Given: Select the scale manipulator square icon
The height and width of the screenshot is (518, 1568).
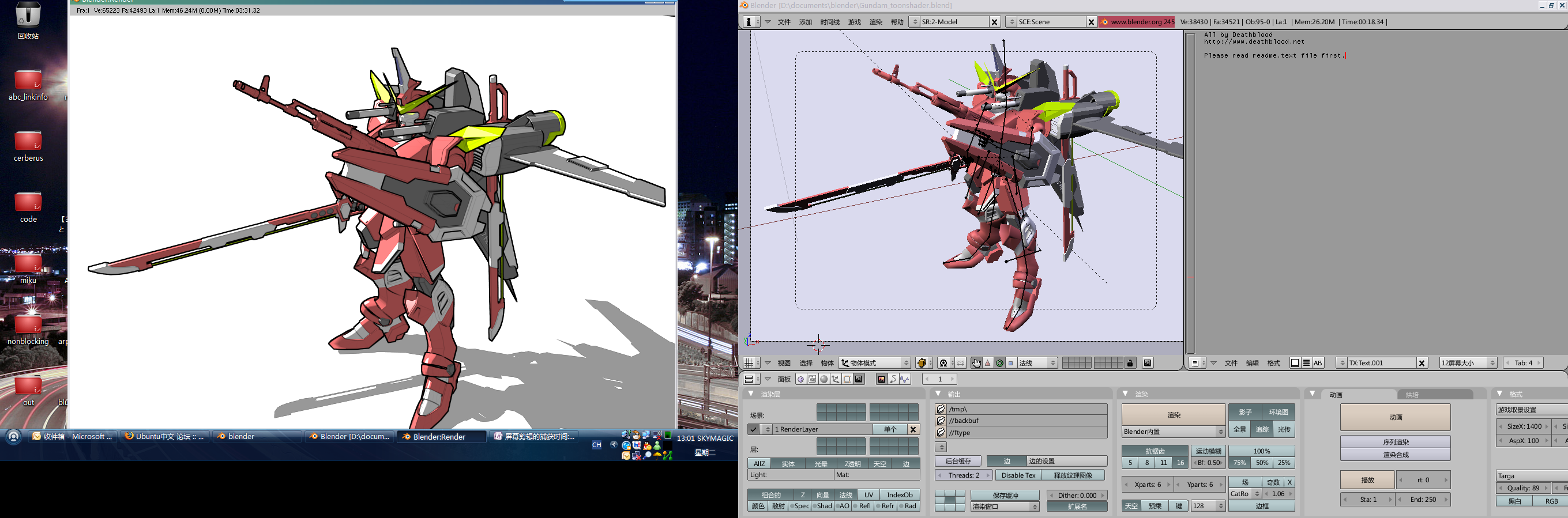Looking at the screenshot, I should pos(1011,363).
